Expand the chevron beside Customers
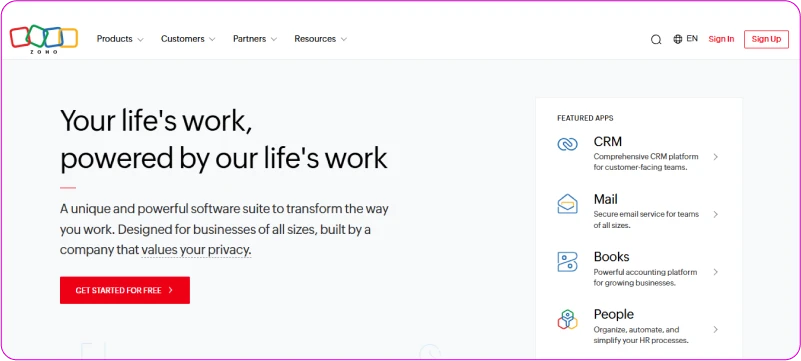The image size is (801, 361). [212, 39]
